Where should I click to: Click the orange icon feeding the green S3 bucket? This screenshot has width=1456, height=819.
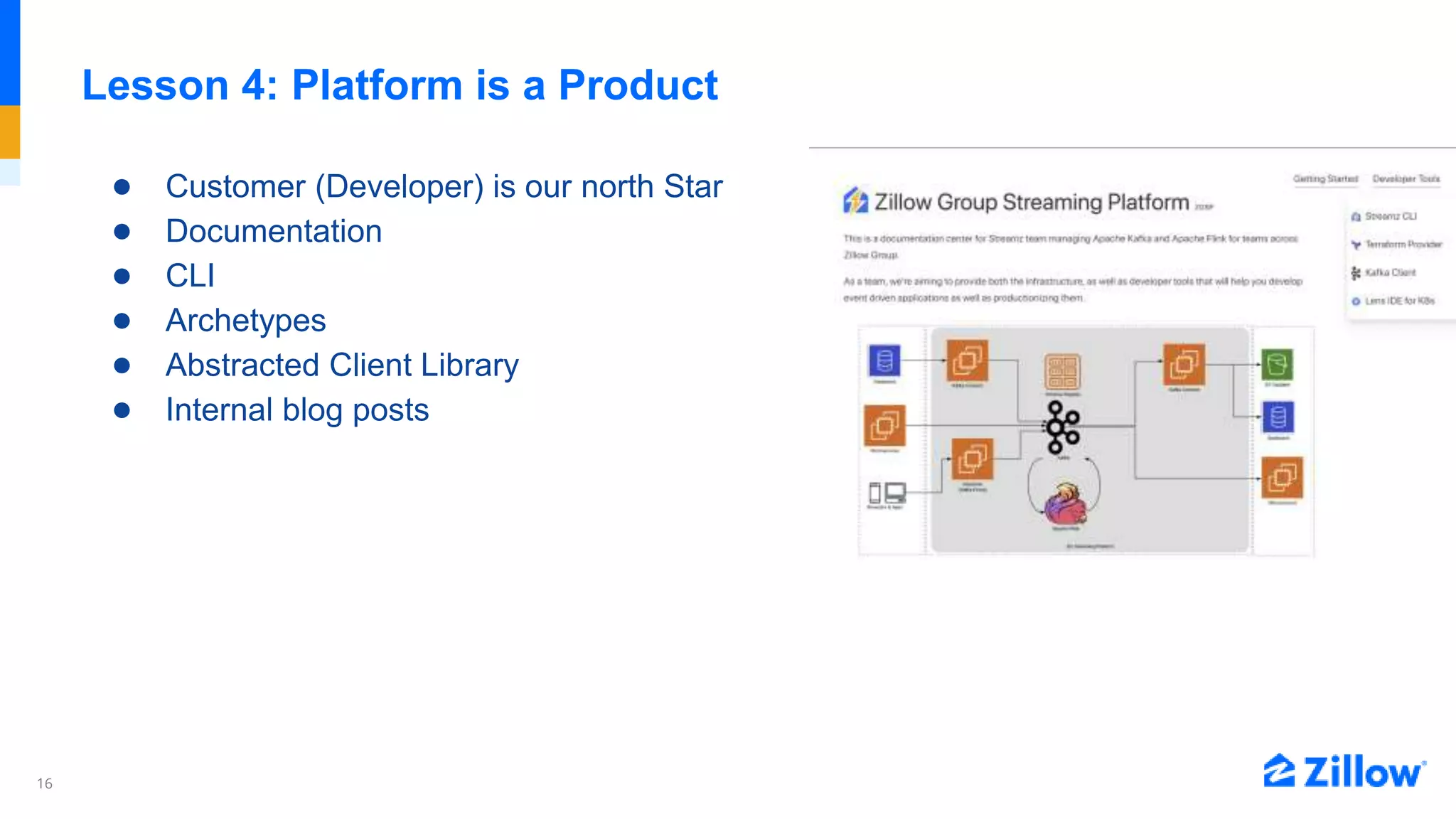[1184, 365]
